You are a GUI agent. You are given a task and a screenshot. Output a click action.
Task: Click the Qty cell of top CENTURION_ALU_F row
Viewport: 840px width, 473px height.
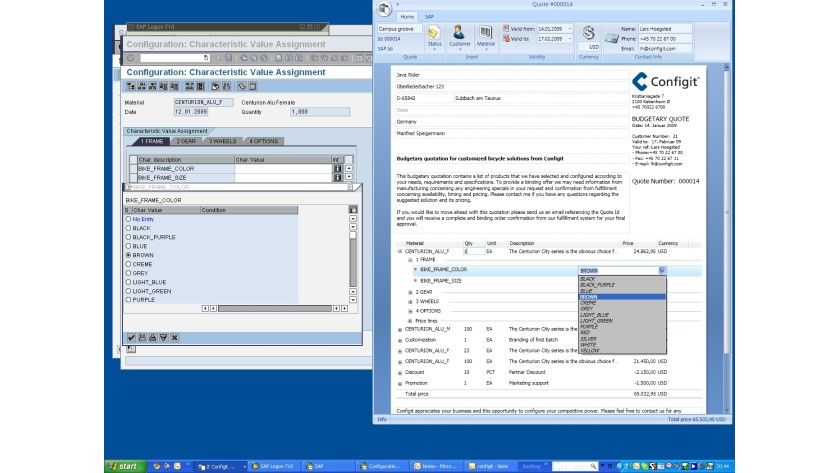click(474, 251)
